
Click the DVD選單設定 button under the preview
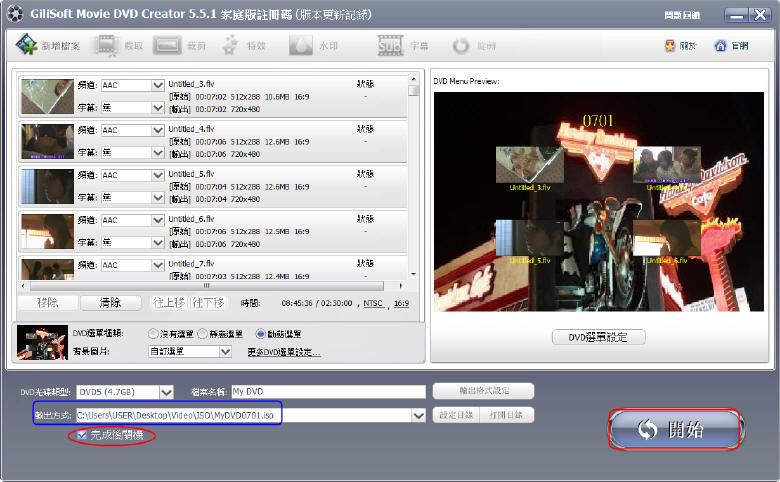pos(599,337)
